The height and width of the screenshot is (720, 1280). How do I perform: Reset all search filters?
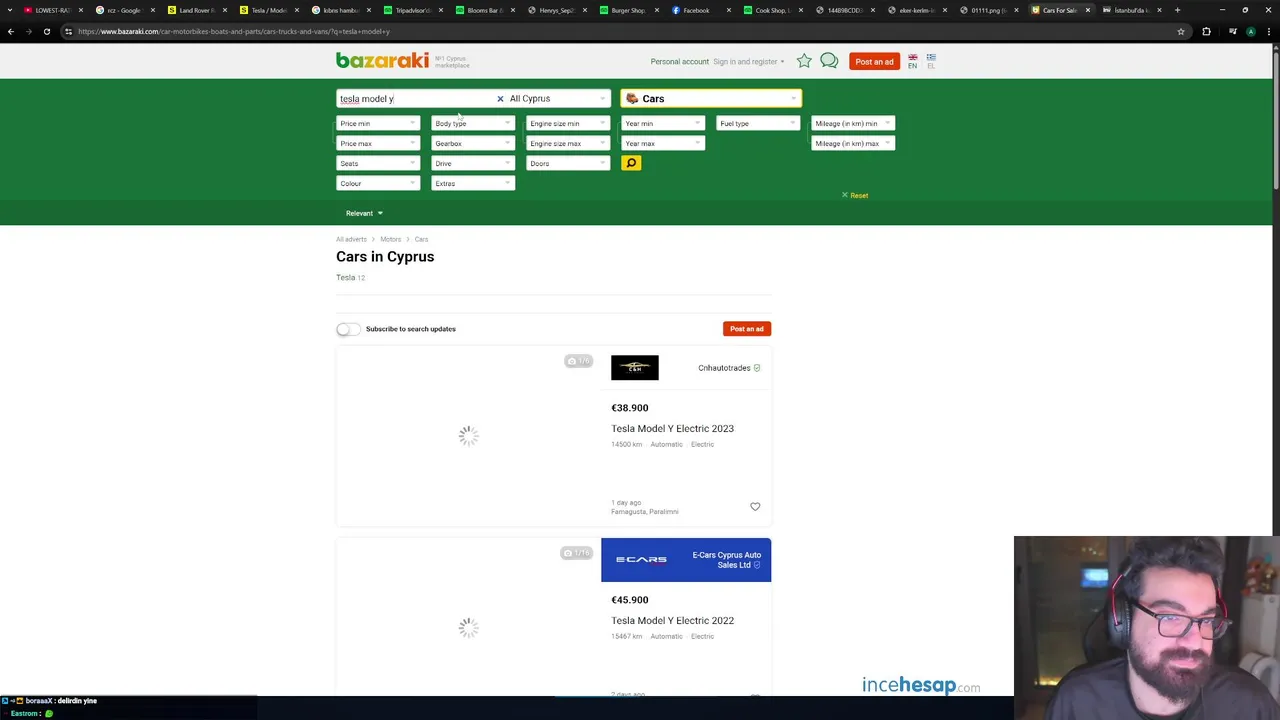(x=855, y=195)
